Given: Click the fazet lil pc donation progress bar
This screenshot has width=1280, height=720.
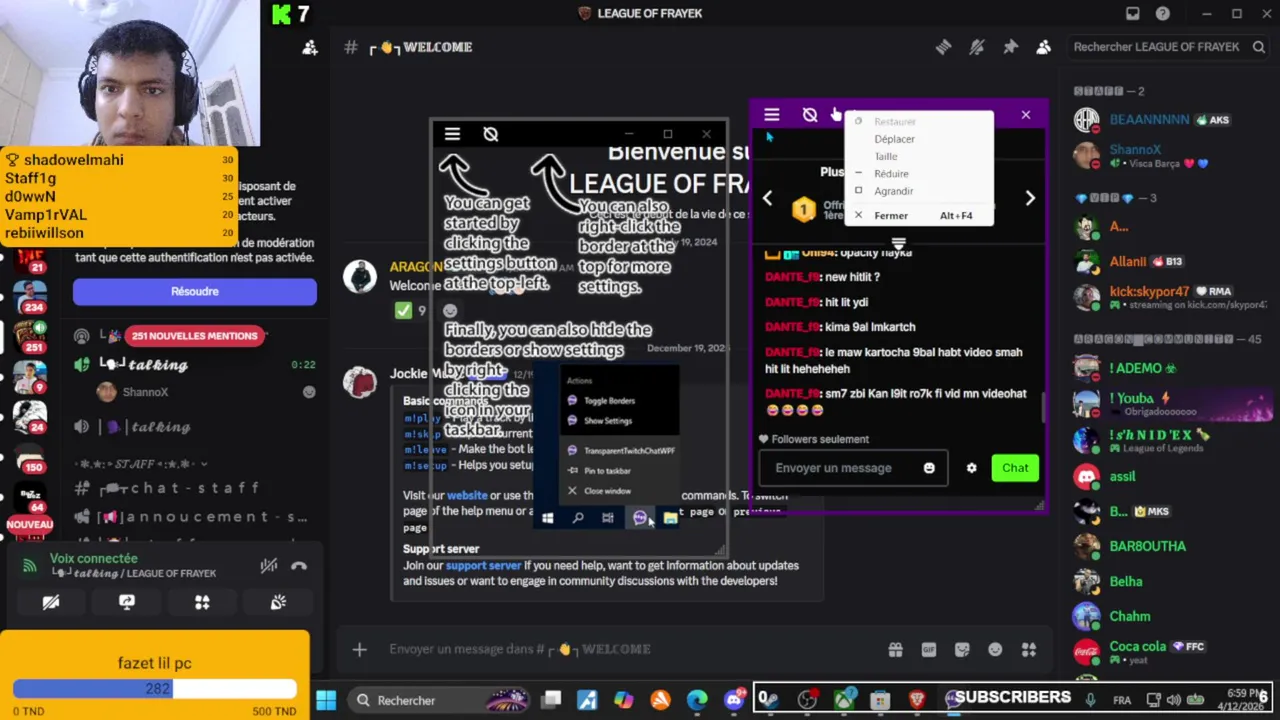Looking at the screenshot, I should point(155,688).
